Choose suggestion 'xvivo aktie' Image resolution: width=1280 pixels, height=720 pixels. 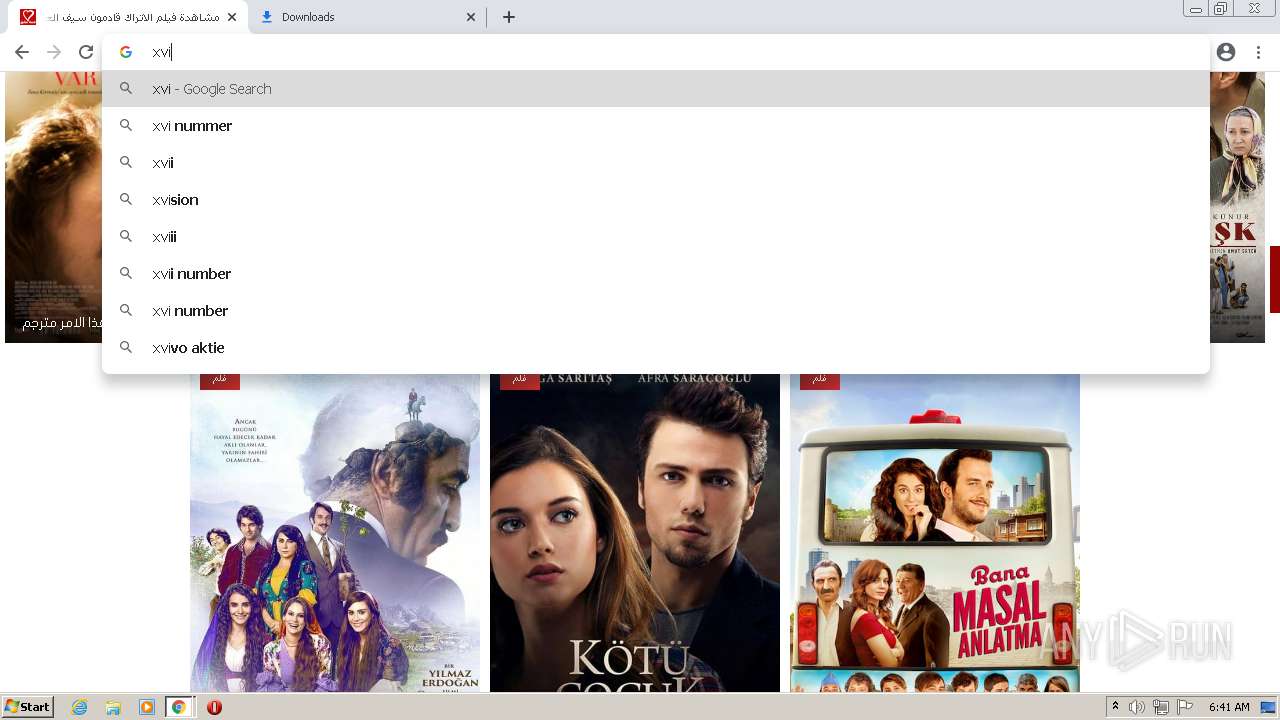click(x=656, y=348)
